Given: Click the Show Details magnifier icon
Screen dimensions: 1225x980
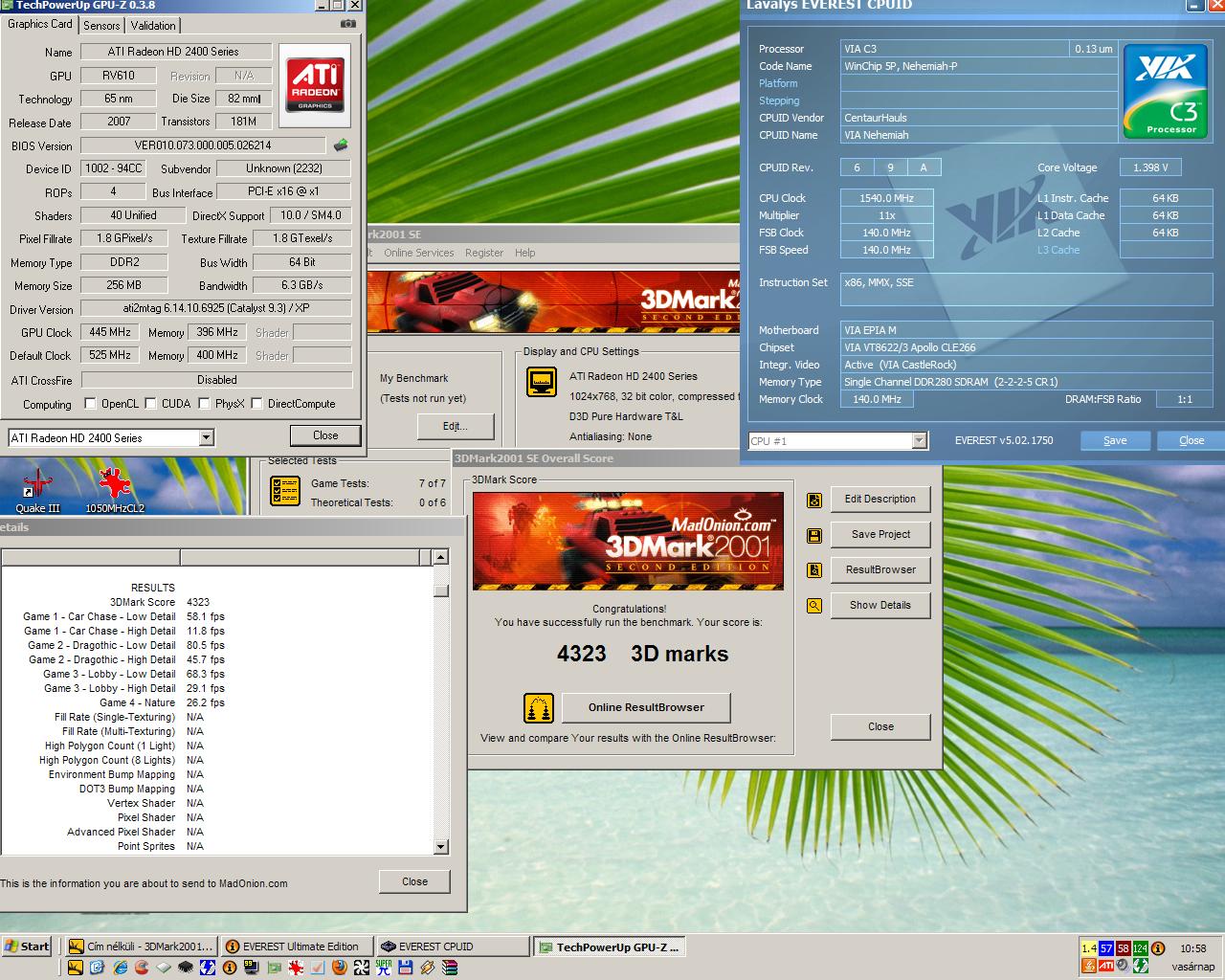Looking at the screenshot, I should (x=814, y=606).
